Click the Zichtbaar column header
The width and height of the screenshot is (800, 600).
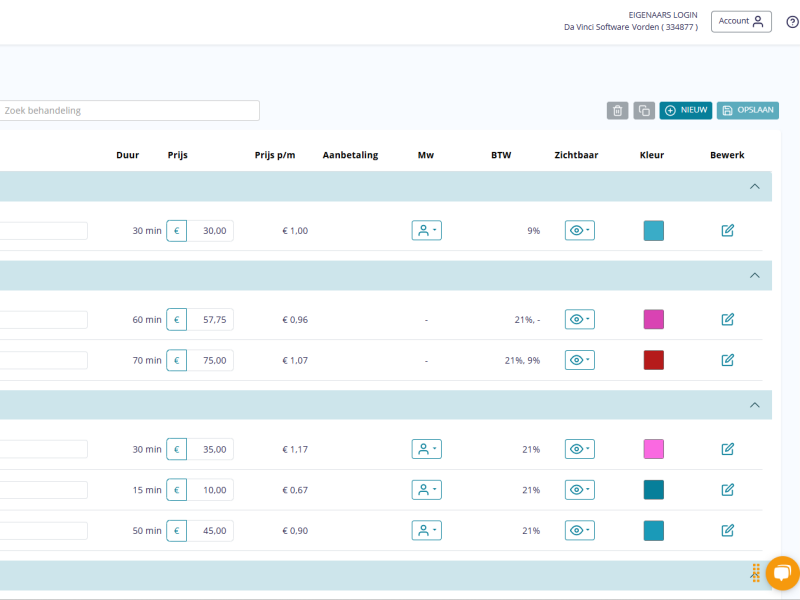pos(576,155)
